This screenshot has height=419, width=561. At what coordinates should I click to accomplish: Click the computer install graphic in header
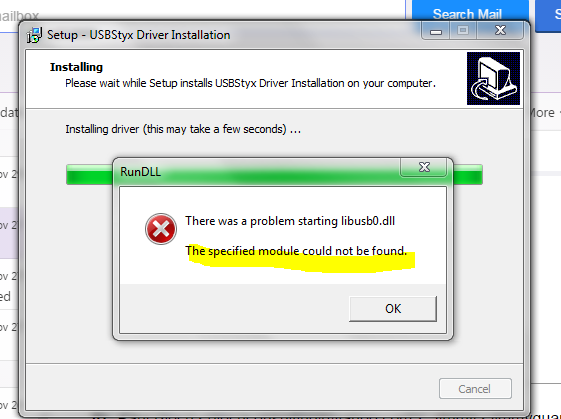pyautogui.click(x=493, y=78)
